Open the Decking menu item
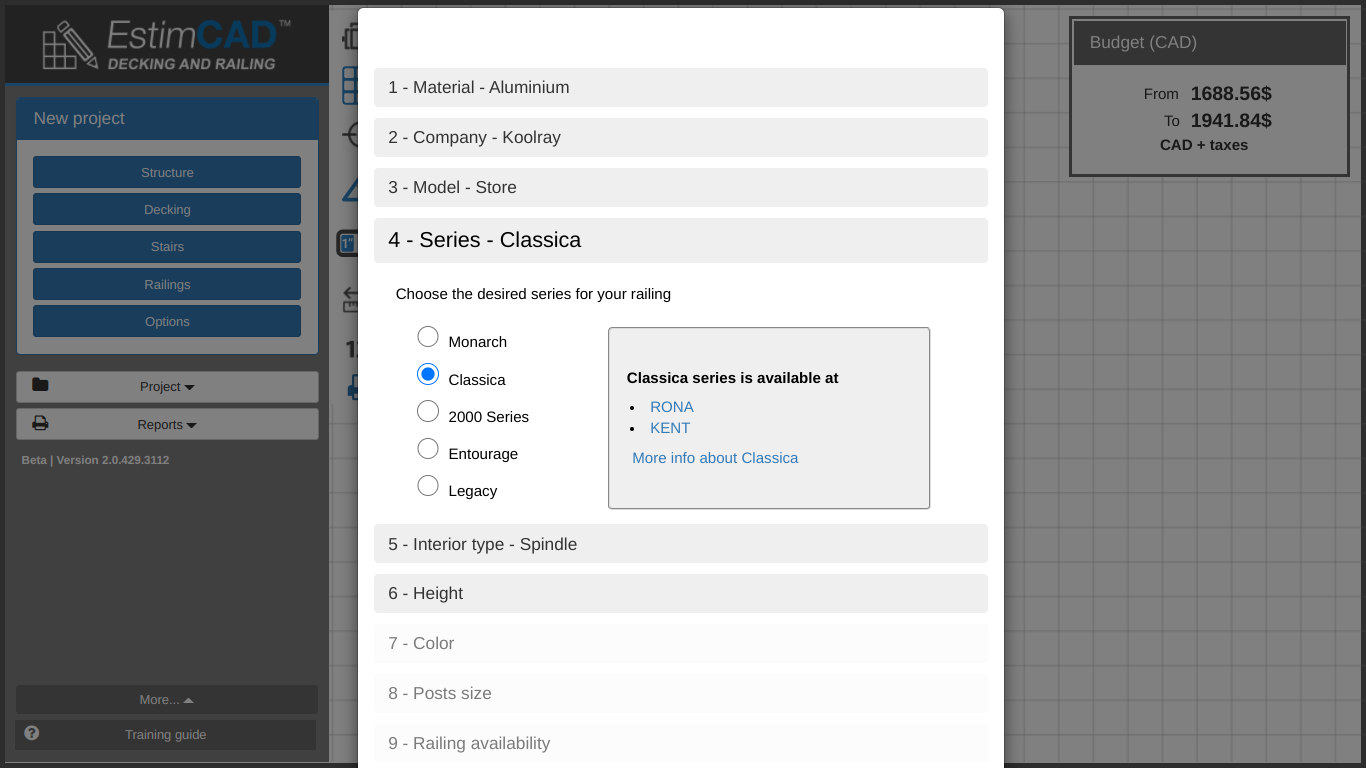The width and height of the screenshot is (1366, 768). [x=167, y=210]
